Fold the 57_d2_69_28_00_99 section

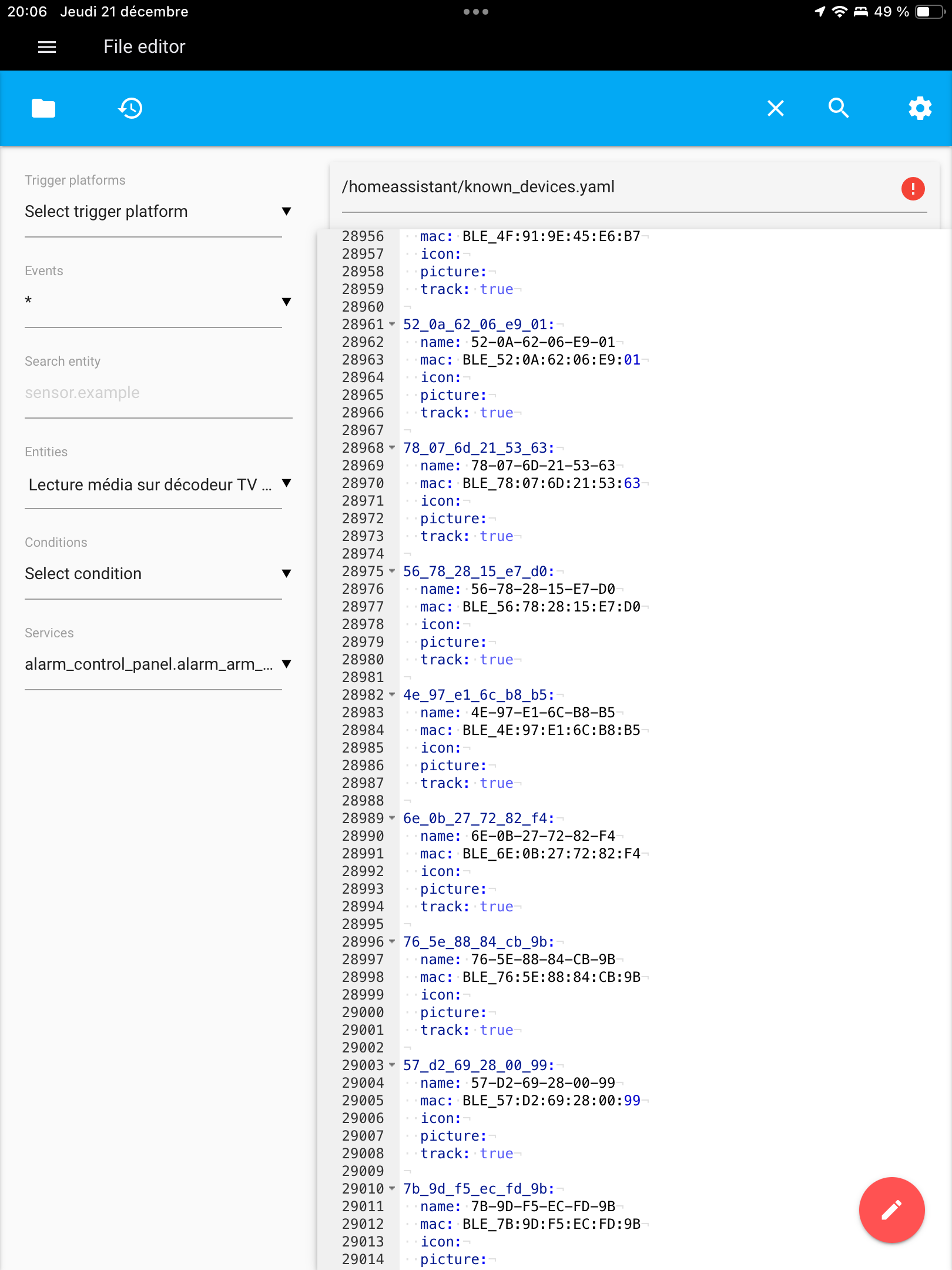coord(392,1065)
